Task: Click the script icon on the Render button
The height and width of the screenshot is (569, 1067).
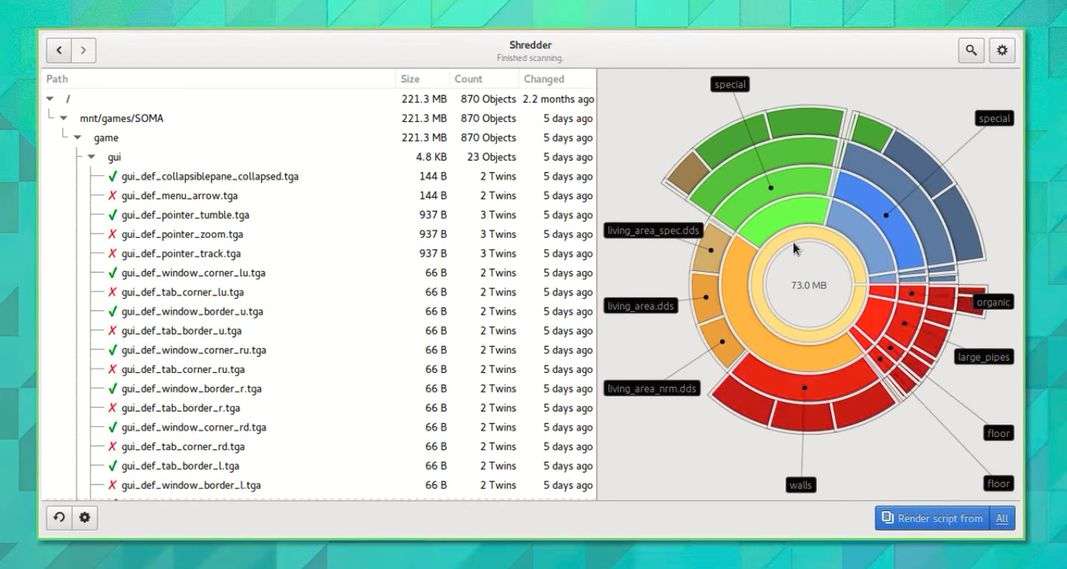Action: tap(887, 518)
